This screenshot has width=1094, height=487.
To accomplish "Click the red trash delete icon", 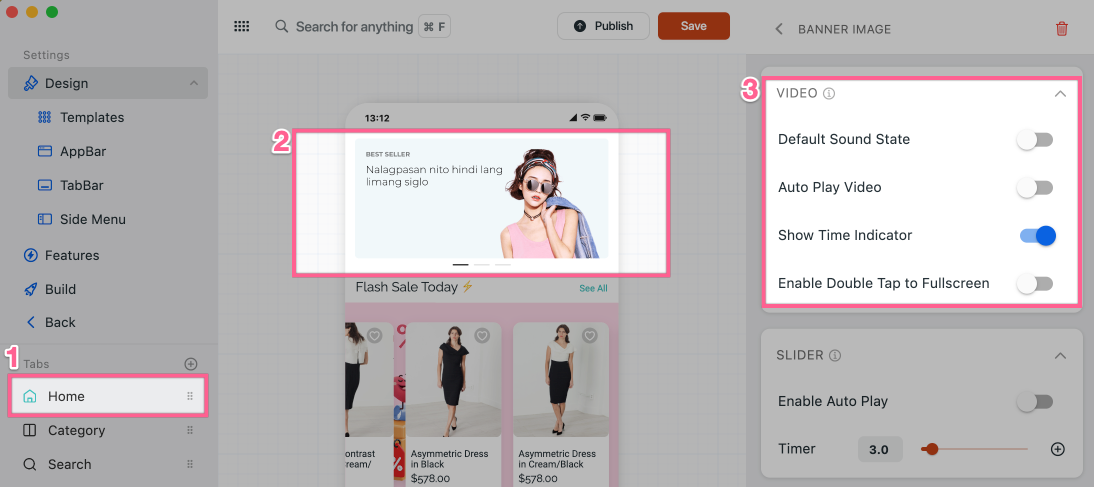I will (1061, 29).
